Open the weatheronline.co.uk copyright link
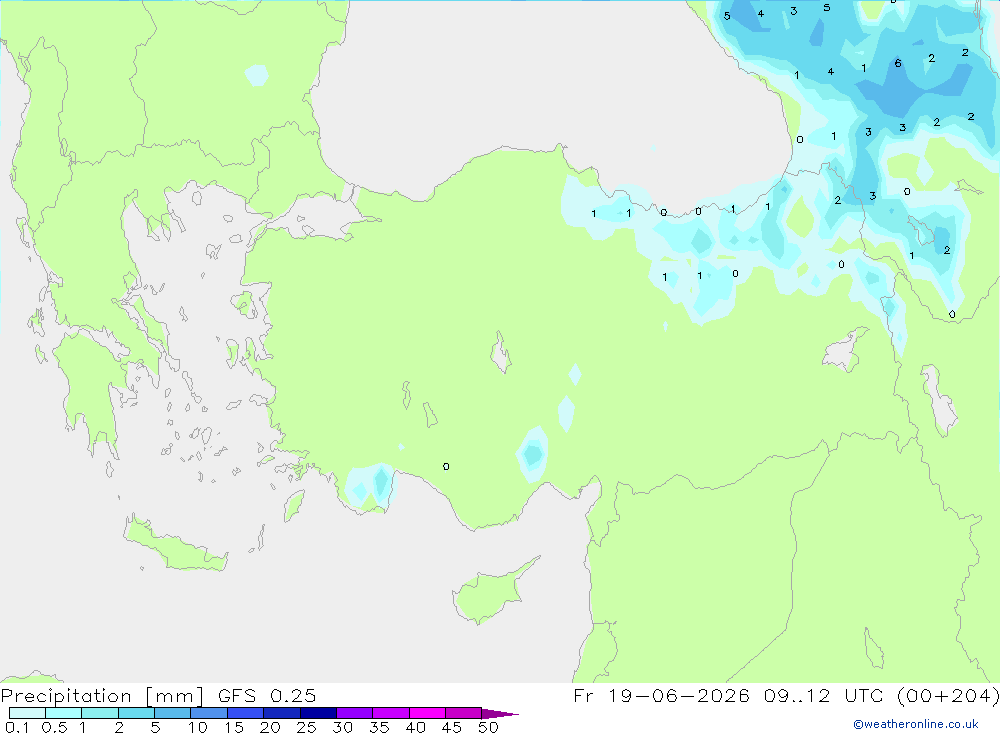 (x=916, y=724)
